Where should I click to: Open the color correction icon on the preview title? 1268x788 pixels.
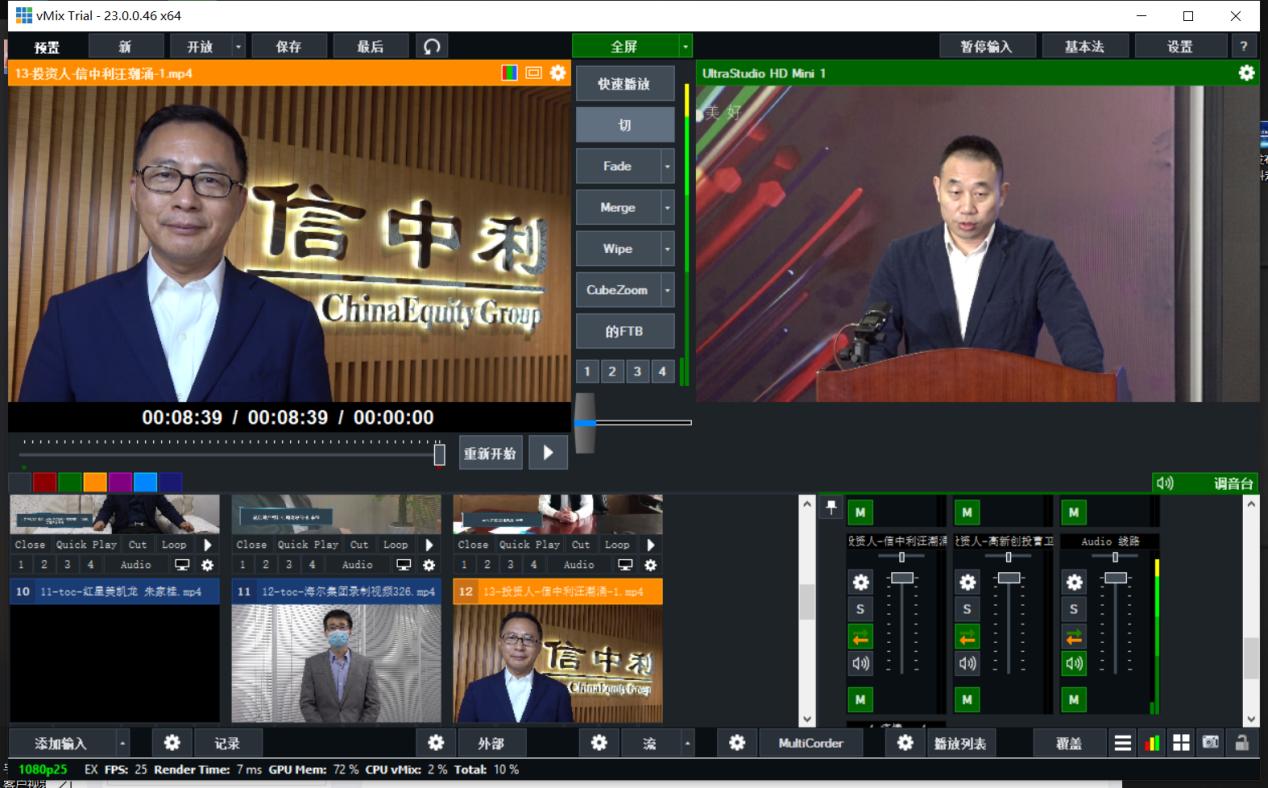510,73
